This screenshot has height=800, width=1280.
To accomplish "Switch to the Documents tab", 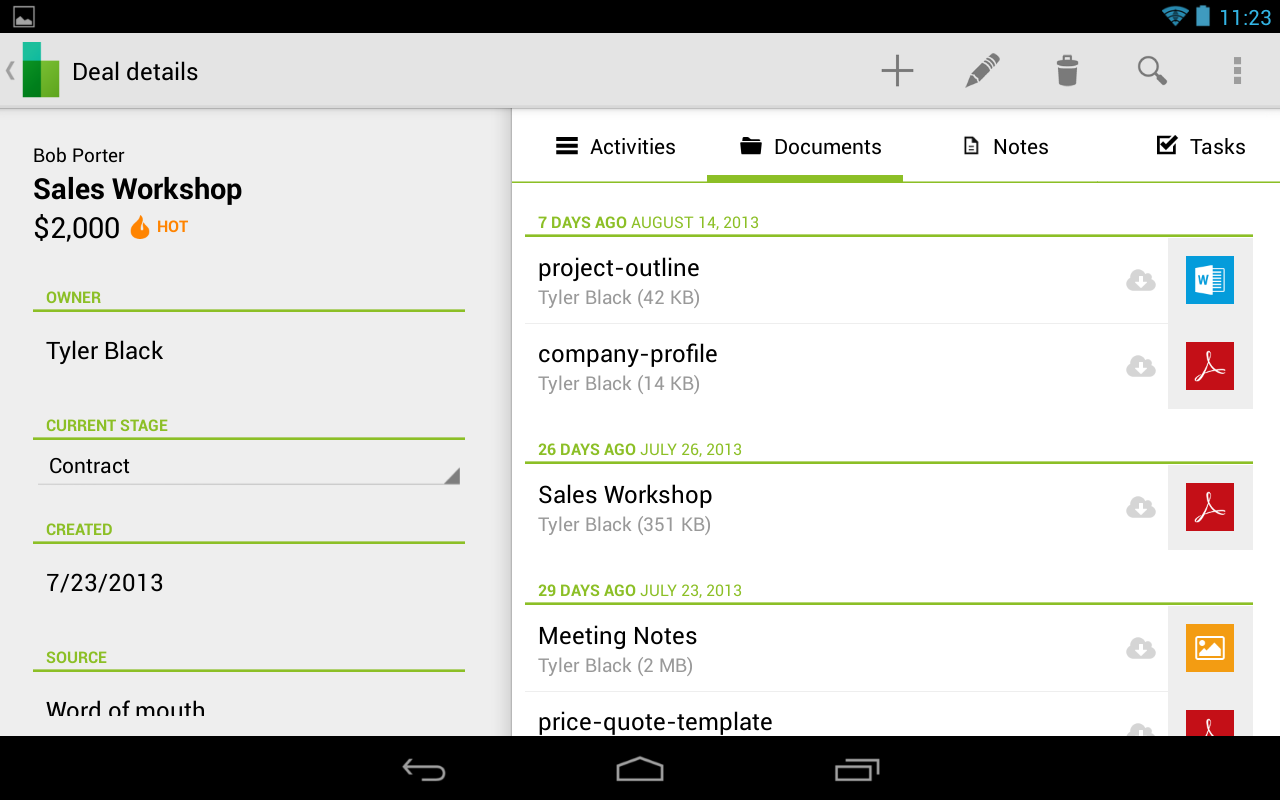I will [810, 146].
